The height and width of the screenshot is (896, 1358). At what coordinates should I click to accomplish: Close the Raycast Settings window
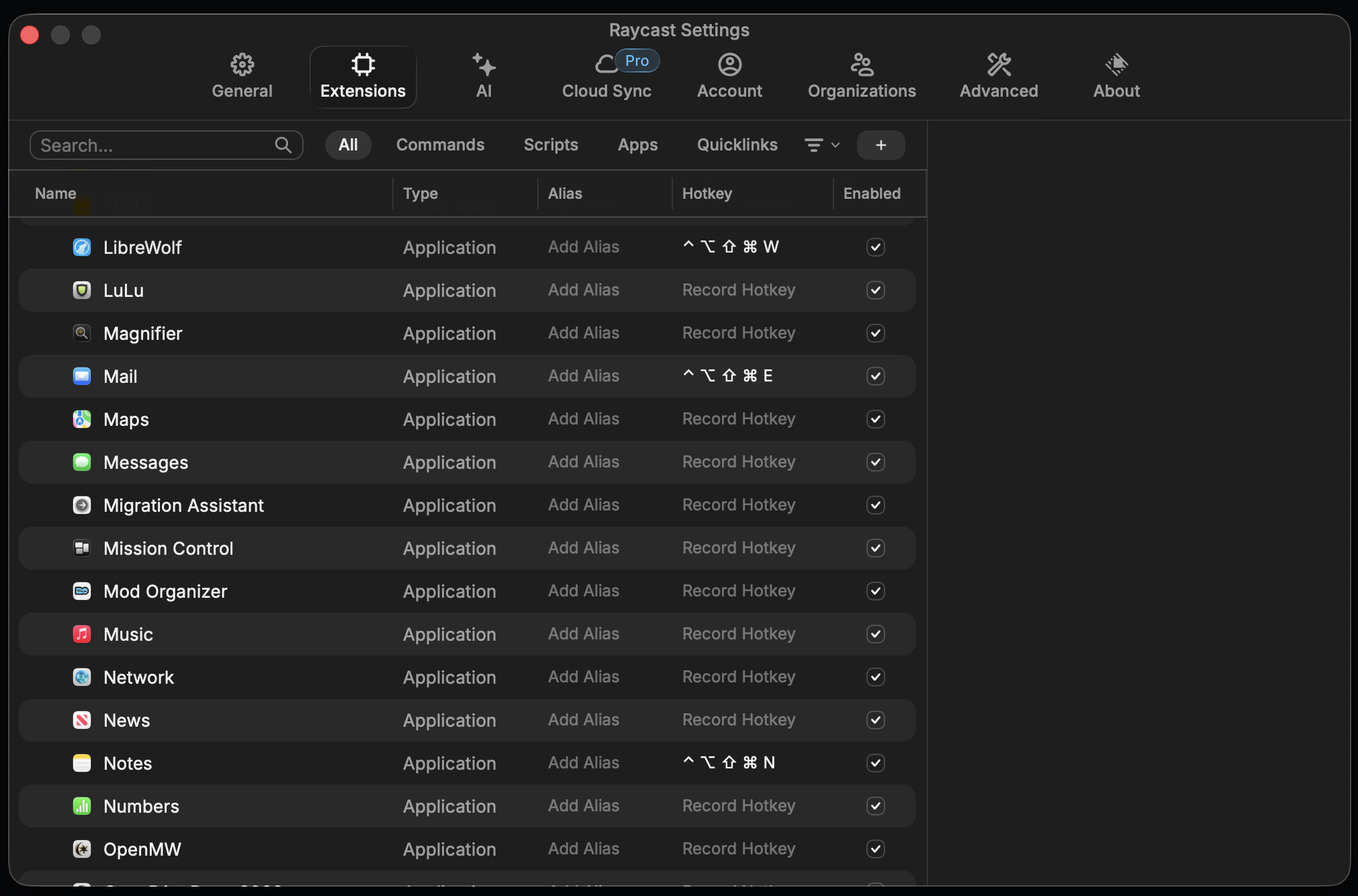tap(30, 34)
